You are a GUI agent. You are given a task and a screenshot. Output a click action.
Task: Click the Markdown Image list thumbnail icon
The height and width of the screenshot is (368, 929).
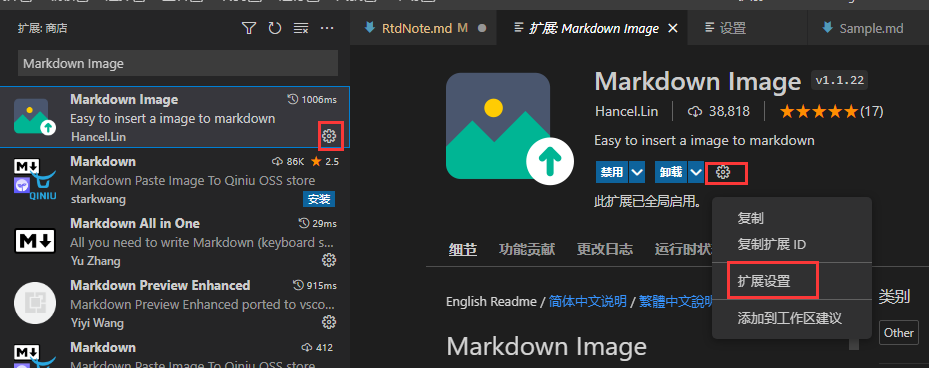34,117
